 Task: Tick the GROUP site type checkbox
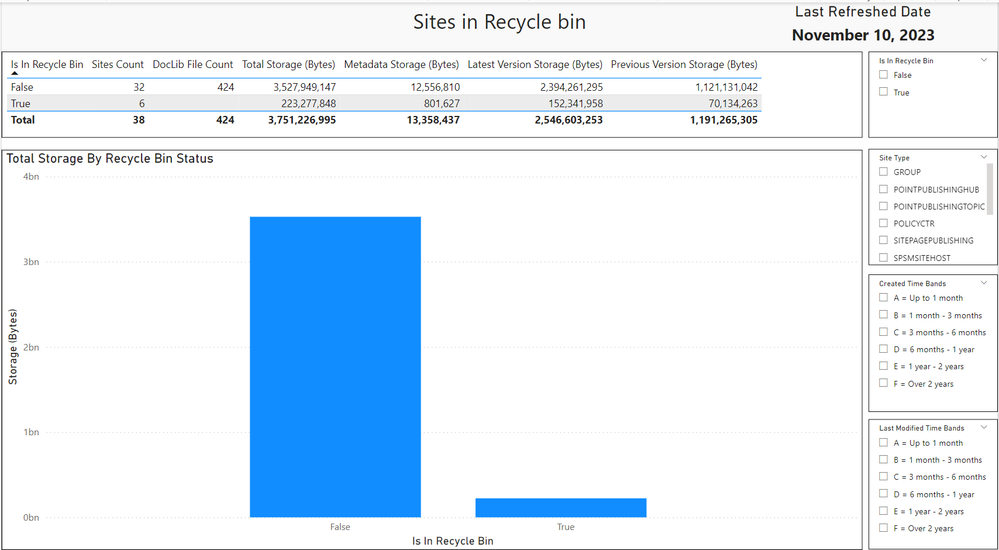click(883, 171)
